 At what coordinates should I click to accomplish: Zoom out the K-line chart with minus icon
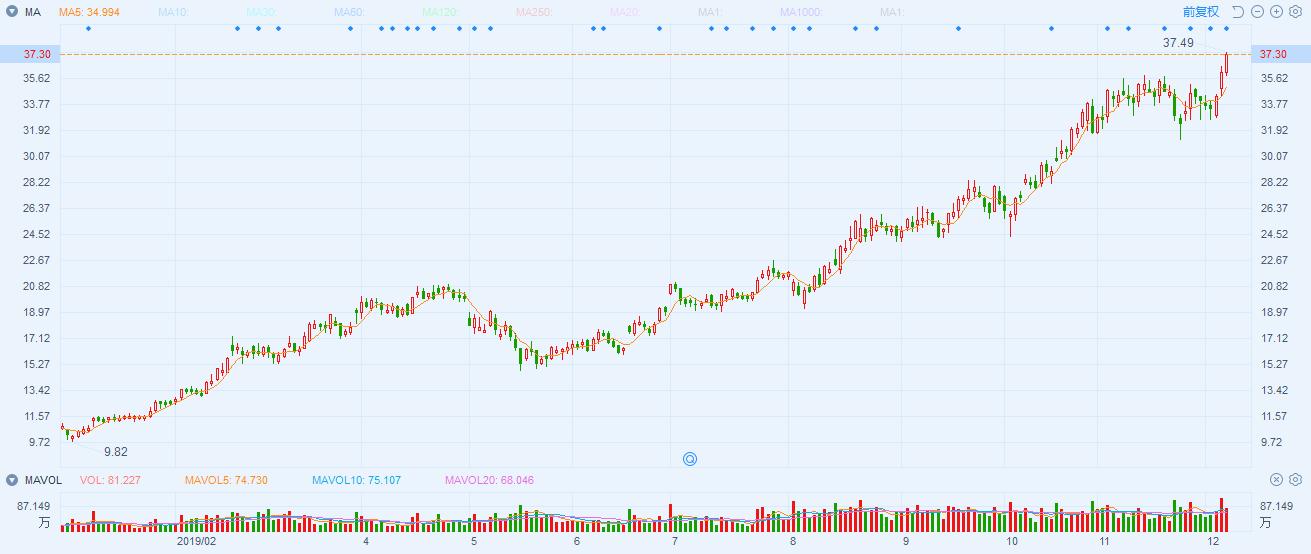[1257, 12]
